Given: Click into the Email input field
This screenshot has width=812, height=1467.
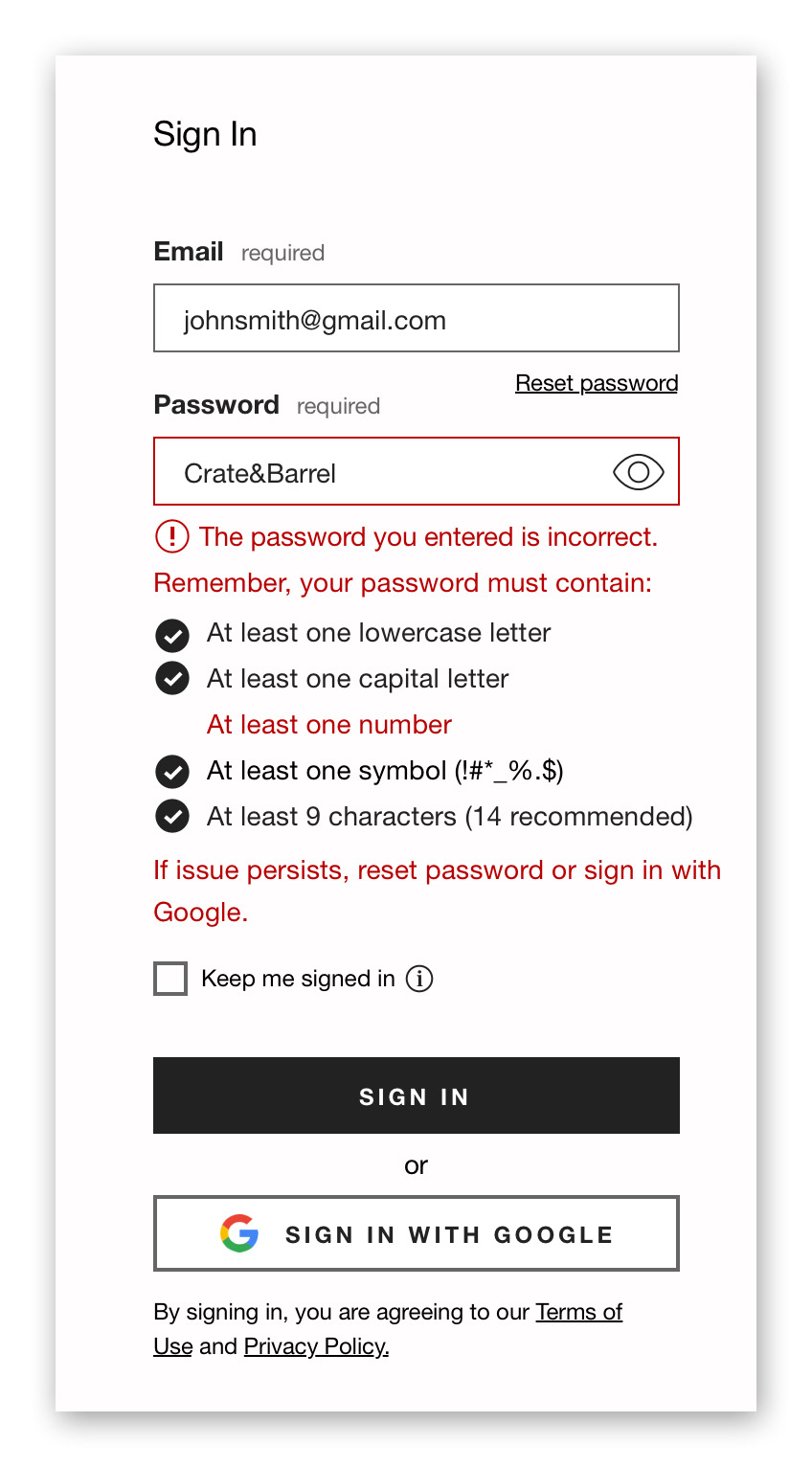Looking at the screenshot, I should point(417,318).
